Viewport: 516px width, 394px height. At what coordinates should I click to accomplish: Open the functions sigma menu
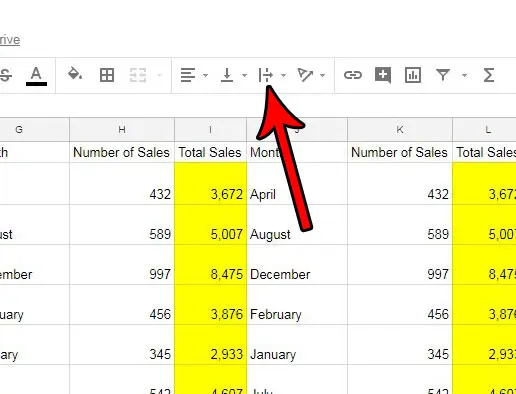click(489, 75)
